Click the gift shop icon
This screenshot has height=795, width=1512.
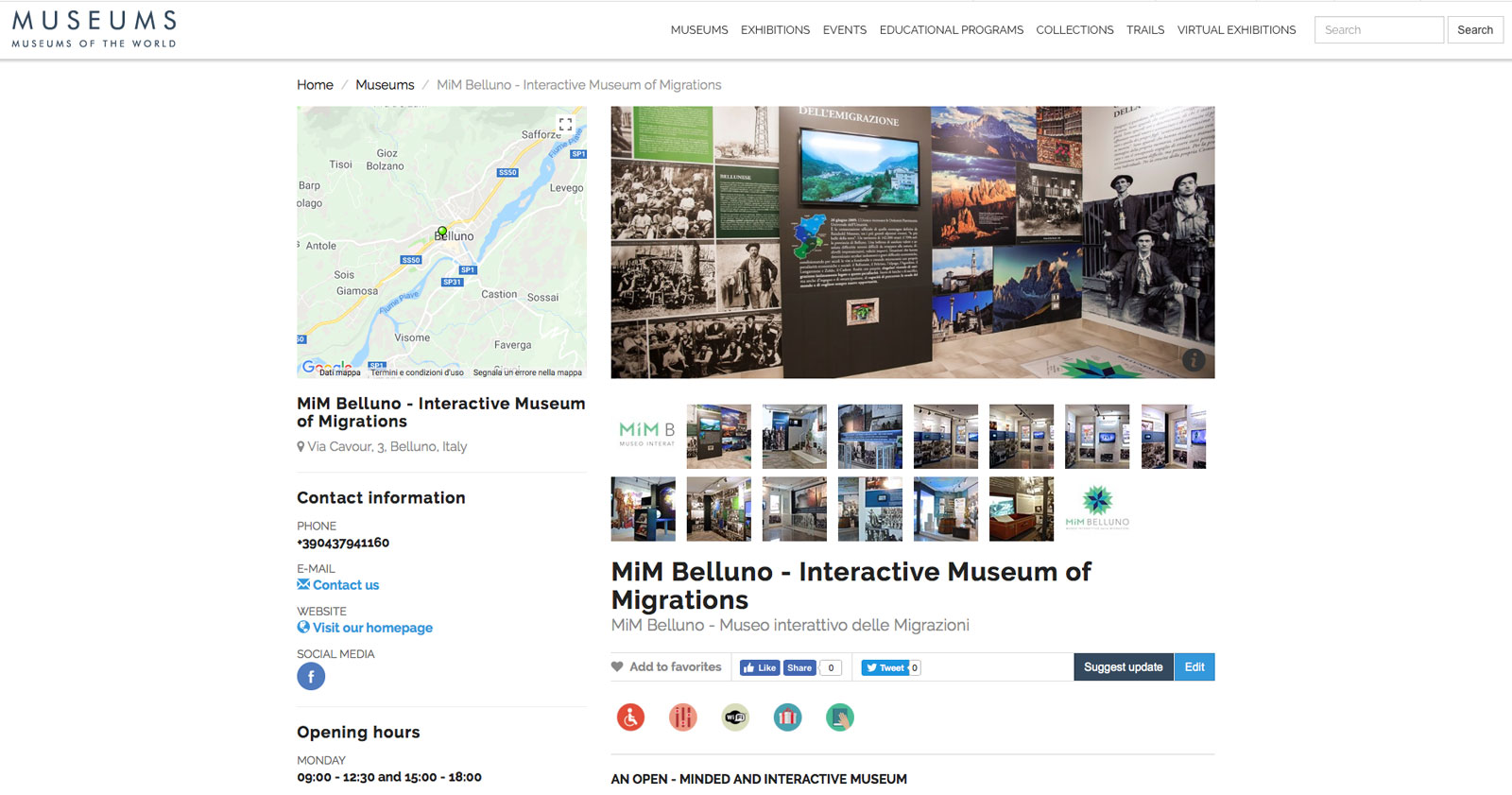pyautogui.click(x=787, y=717)
